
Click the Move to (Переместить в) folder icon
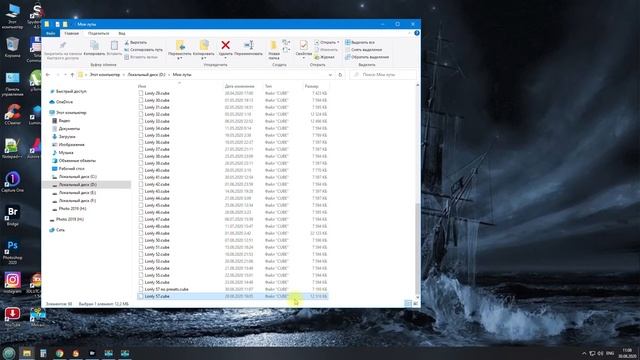pos(180,45)
